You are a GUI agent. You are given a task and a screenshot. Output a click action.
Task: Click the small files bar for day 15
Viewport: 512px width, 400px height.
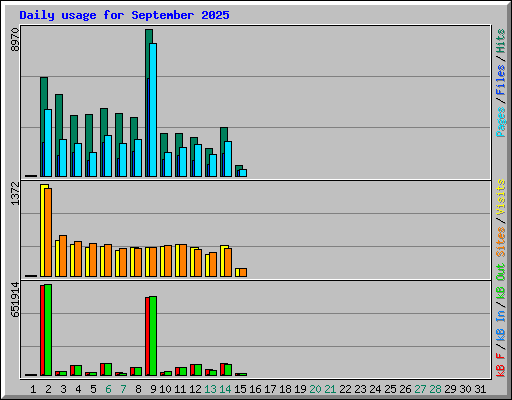point(243,173)
